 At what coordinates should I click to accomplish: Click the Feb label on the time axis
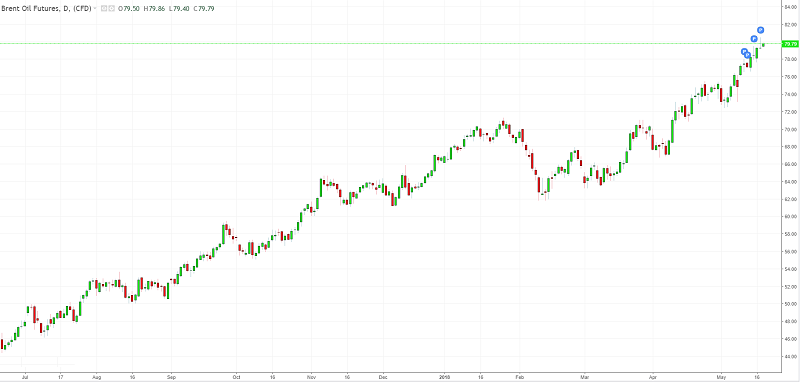point(519,378)
